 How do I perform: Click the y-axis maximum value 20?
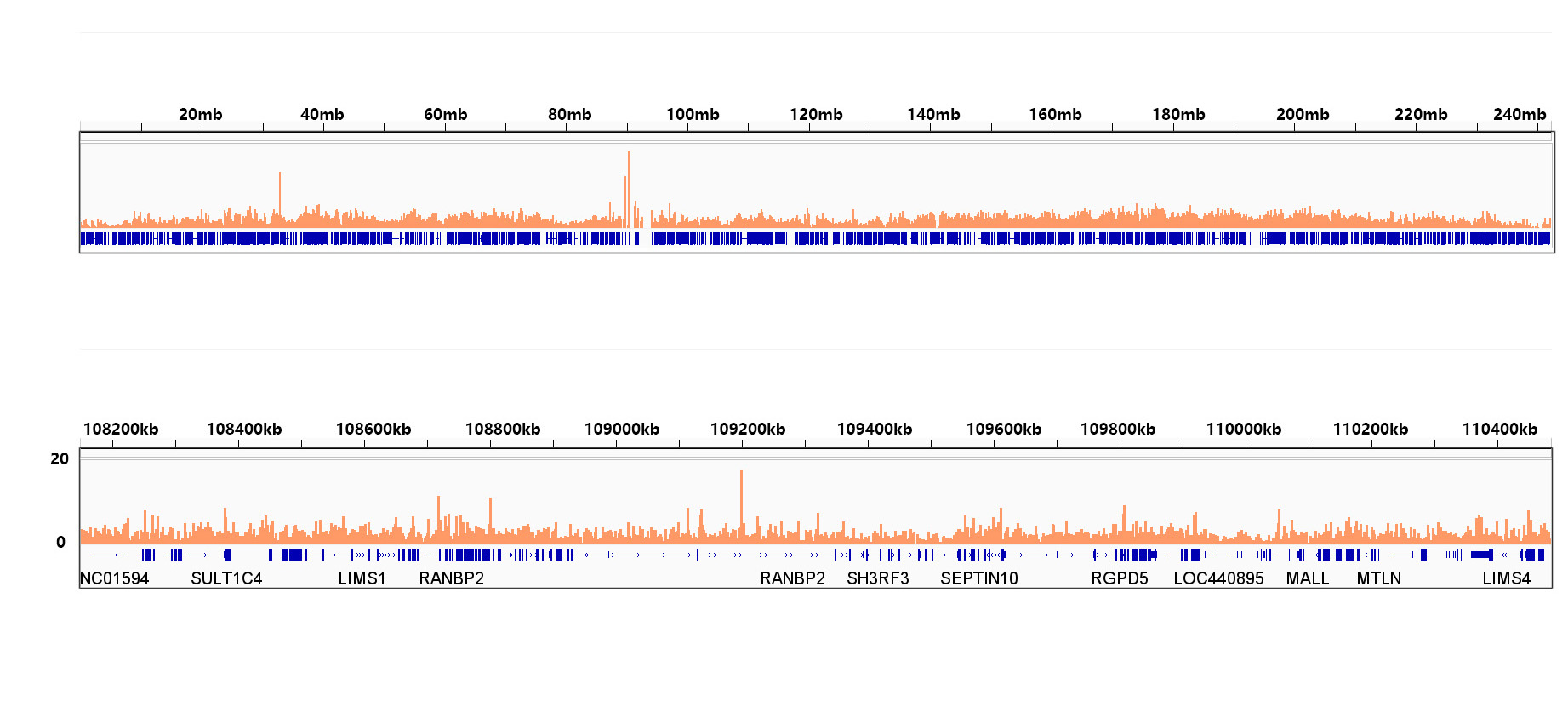click(x=60, y=458)
